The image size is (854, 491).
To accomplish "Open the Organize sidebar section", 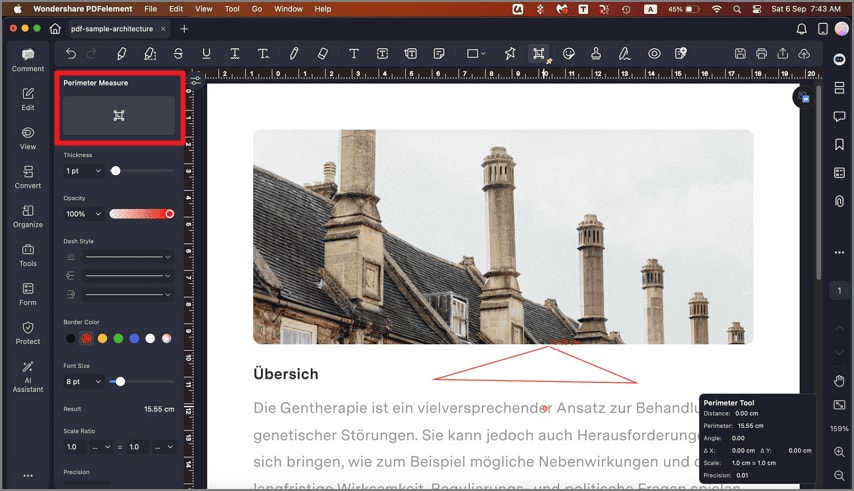I will [x=28, y=216].
